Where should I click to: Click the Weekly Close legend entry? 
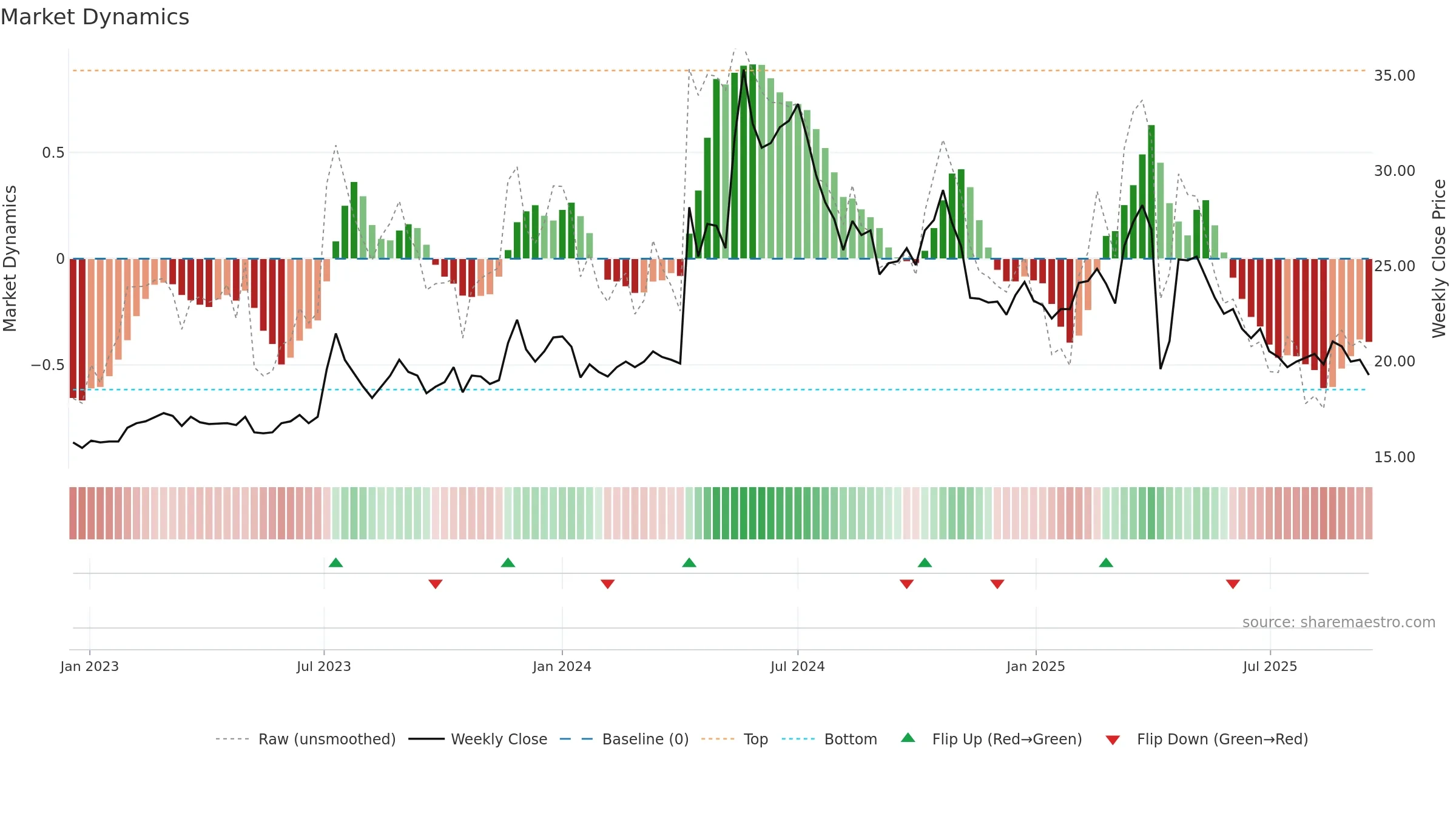pos(478,739)
